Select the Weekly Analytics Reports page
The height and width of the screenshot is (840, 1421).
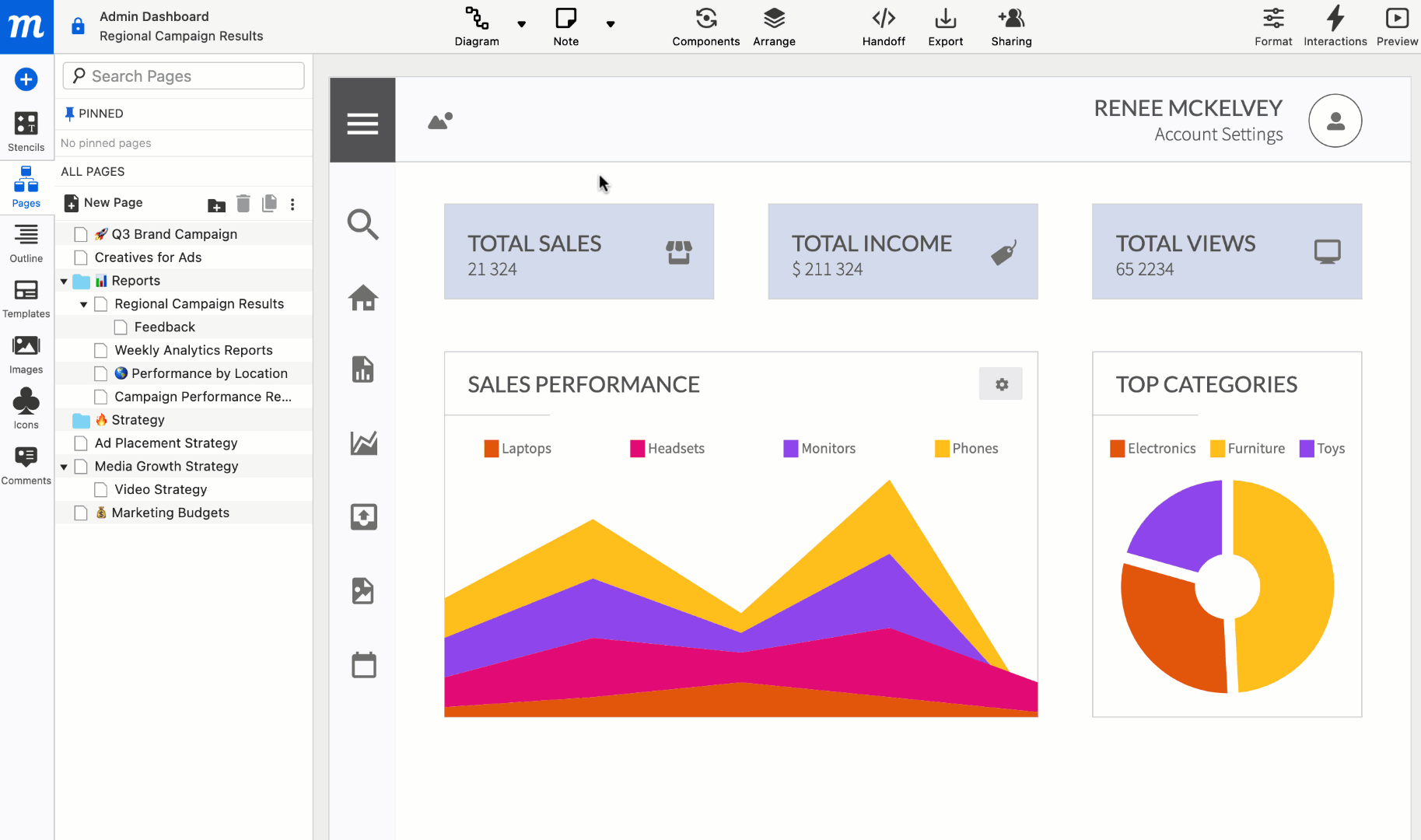[x=193, y=350]
